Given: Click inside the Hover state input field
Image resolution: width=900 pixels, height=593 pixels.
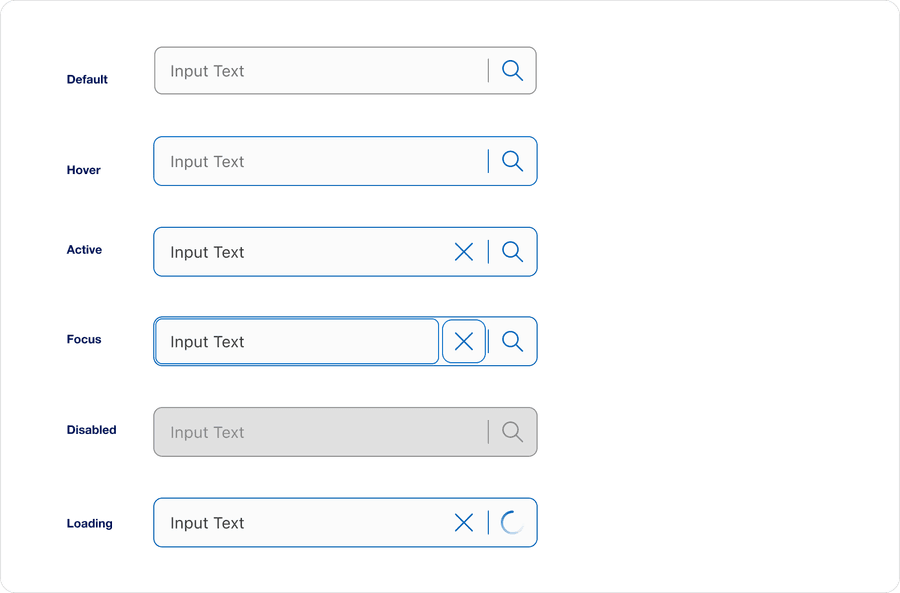Looking at the screenshot, I should coord(300,160).
